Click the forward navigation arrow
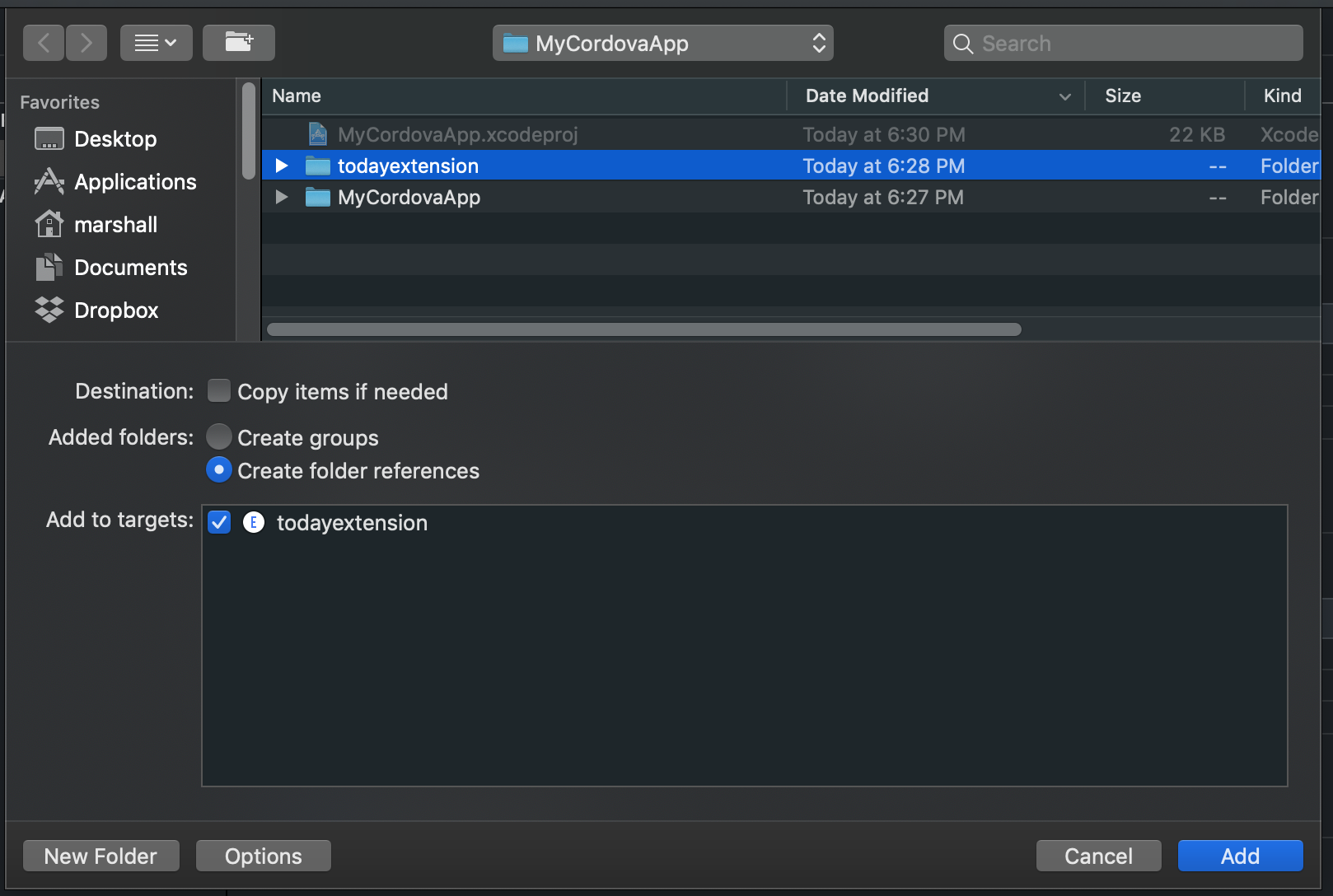This screenshot has width=1333, height=896. 87,43
